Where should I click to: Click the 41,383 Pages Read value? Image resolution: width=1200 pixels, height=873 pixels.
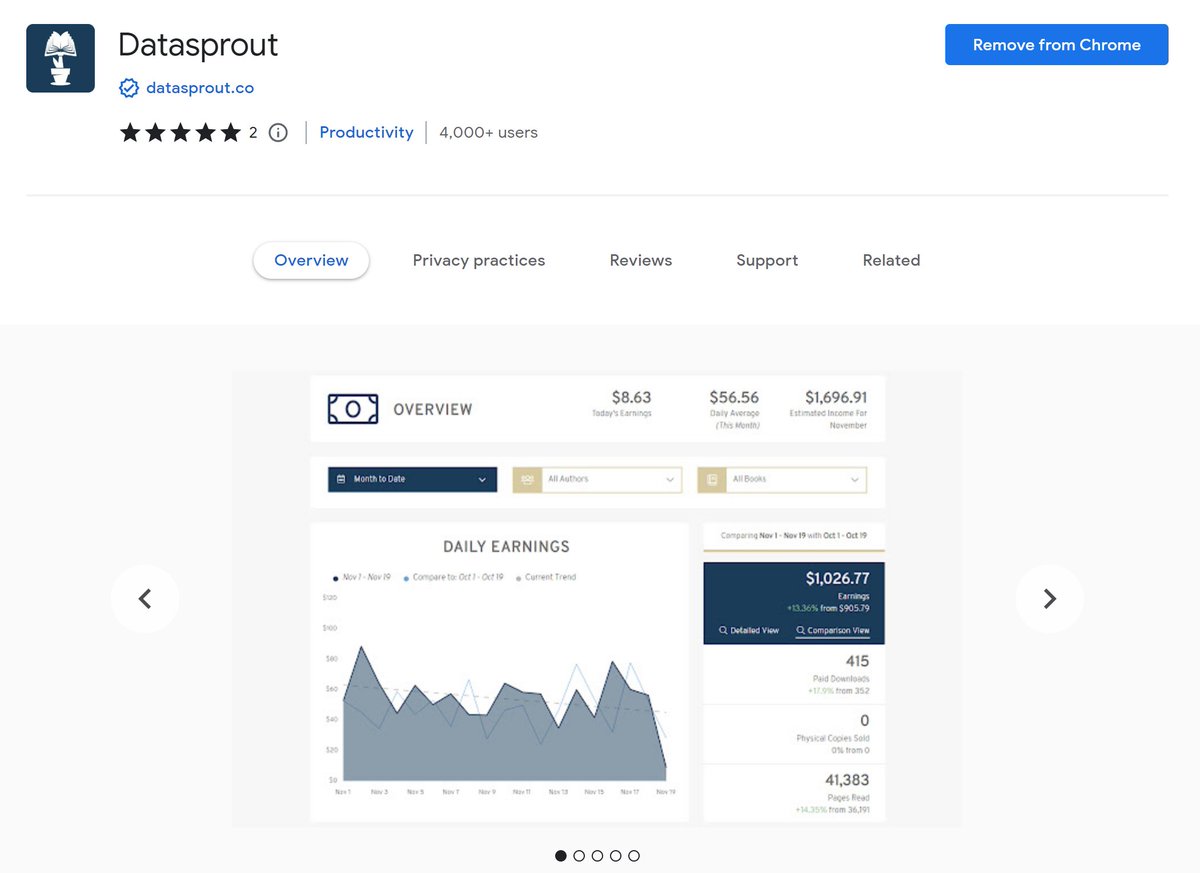pyautogui.click(x=847, y=780)
